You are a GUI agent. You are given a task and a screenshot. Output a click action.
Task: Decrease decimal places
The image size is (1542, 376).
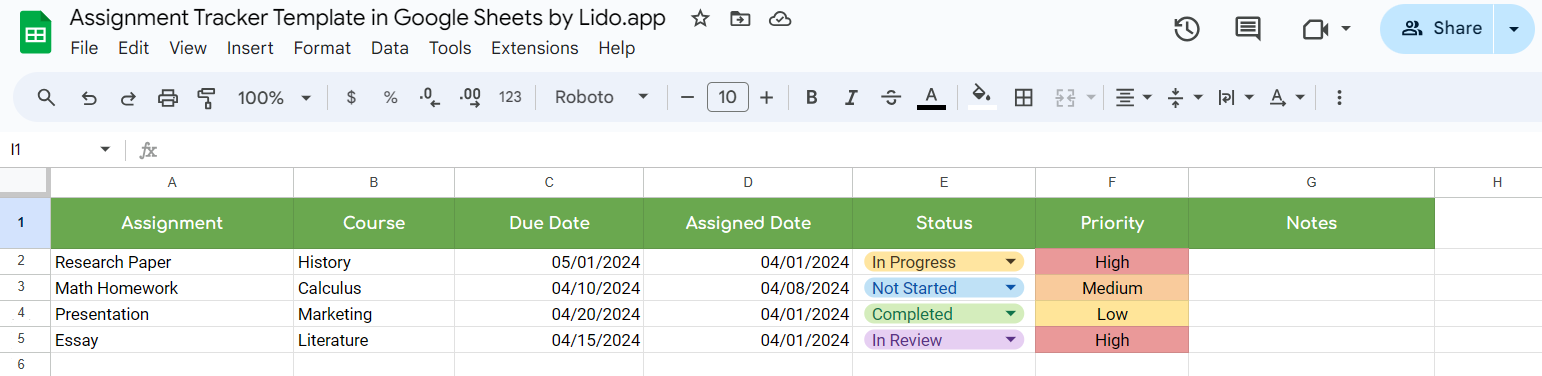point(430,97)
